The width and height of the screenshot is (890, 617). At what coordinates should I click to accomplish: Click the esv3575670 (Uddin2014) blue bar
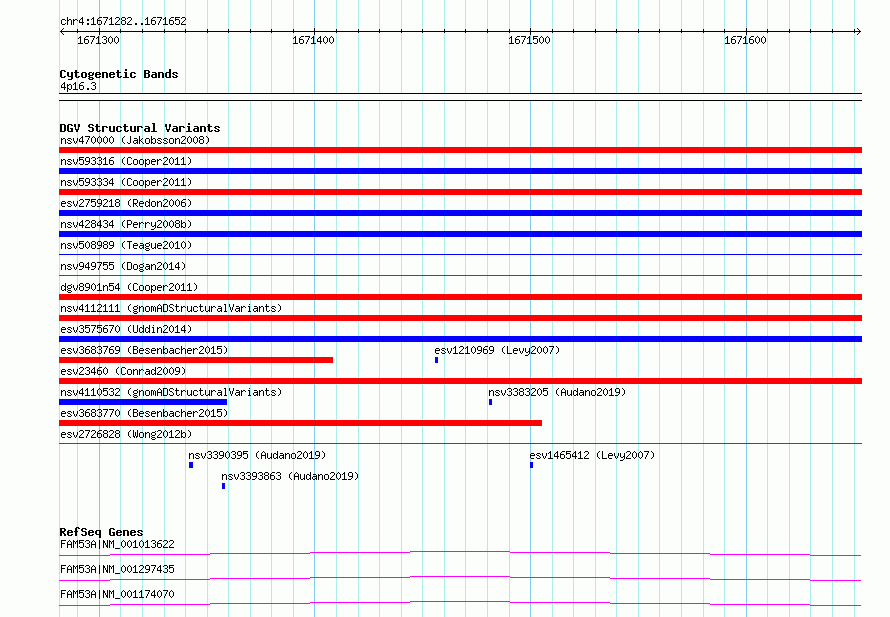pyautogui.click(x=460, y=339)
